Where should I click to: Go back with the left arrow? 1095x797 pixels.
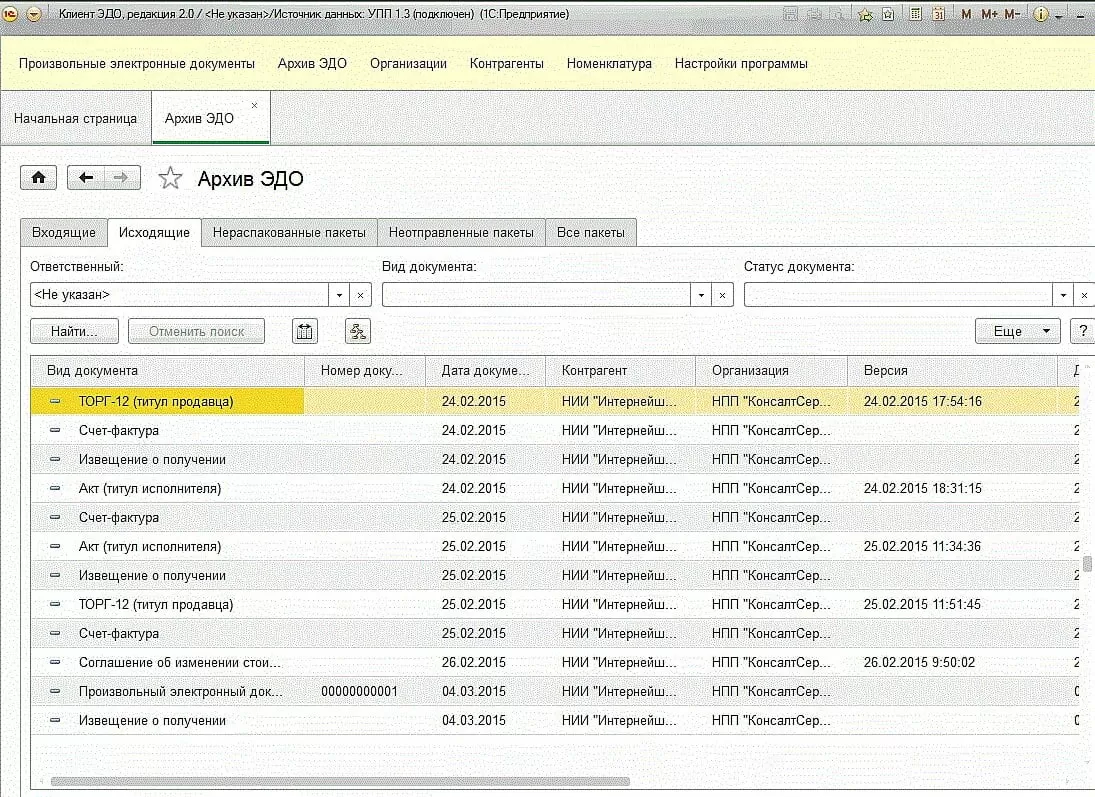pos(86,178)
